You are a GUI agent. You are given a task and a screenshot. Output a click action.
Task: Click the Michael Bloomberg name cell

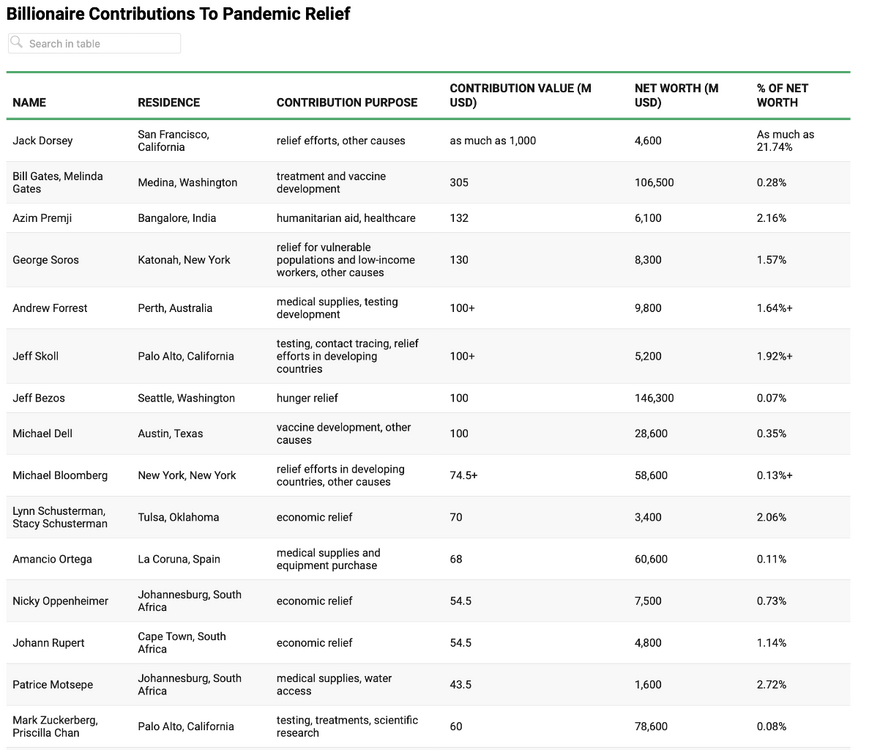(x=60, y=476)
